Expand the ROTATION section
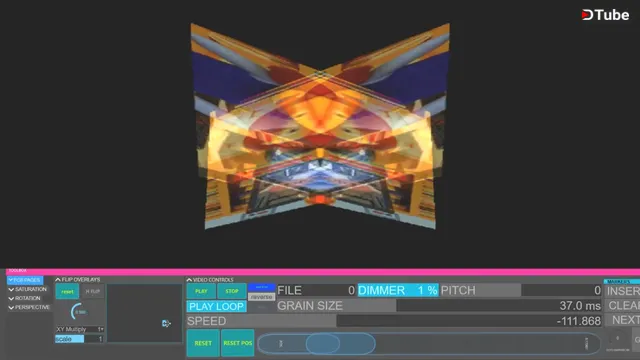Viewport: 640px width, 360px height. [24, 298]
